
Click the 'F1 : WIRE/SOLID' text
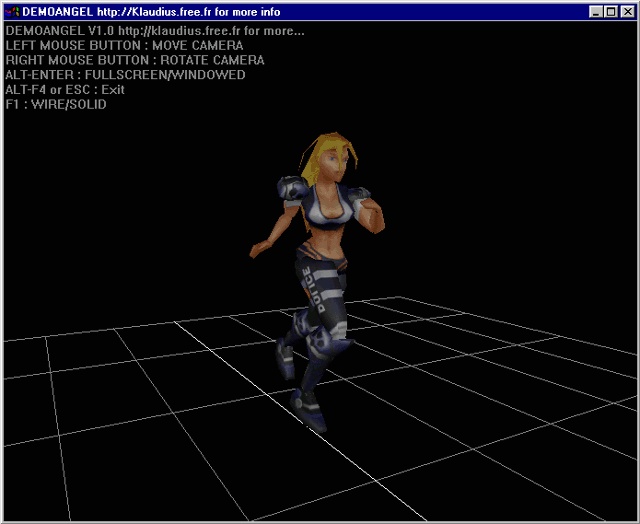pos(56,104)
